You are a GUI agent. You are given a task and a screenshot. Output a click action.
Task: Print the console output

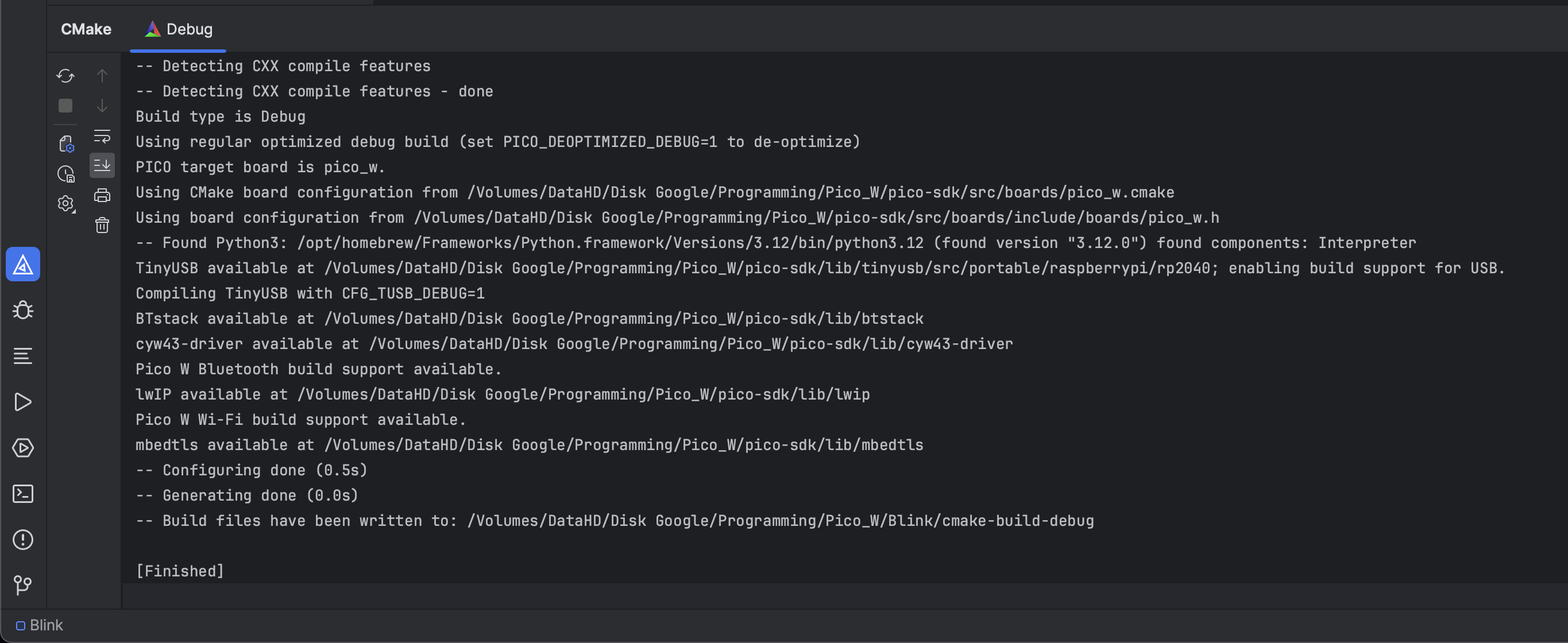tap(102, 195)
